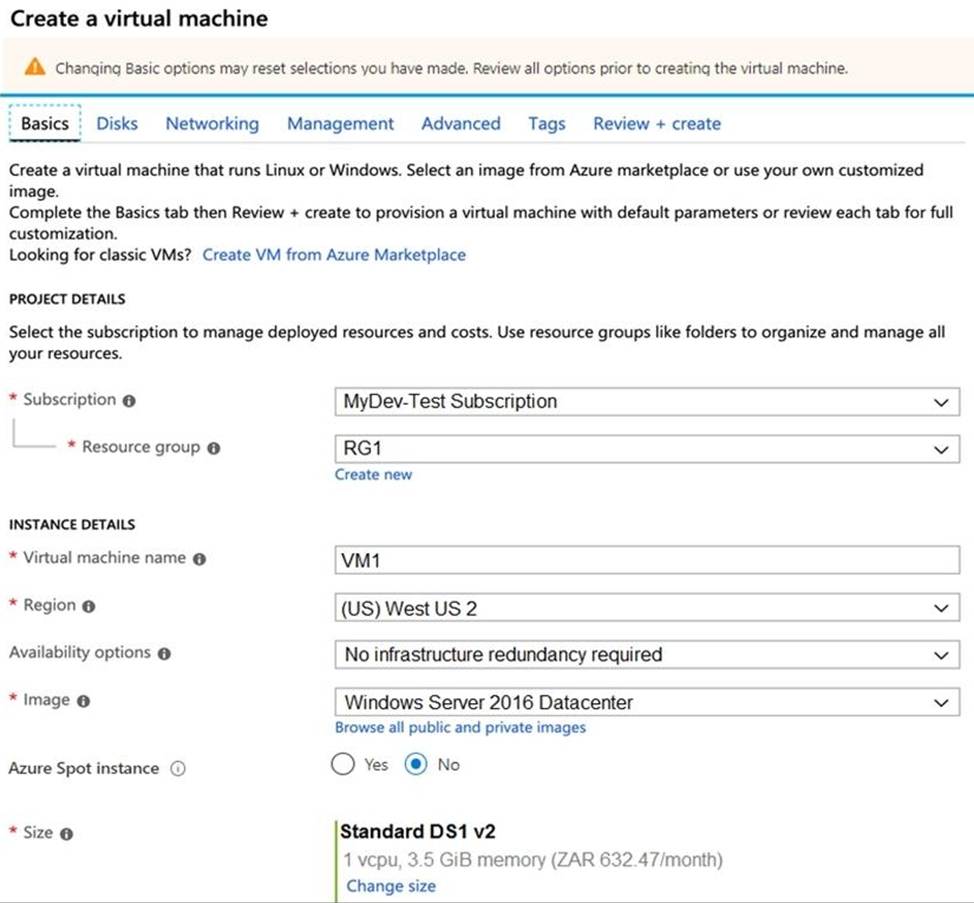
Task: Open the Subscription dropdown
Action: pos(646,402)
